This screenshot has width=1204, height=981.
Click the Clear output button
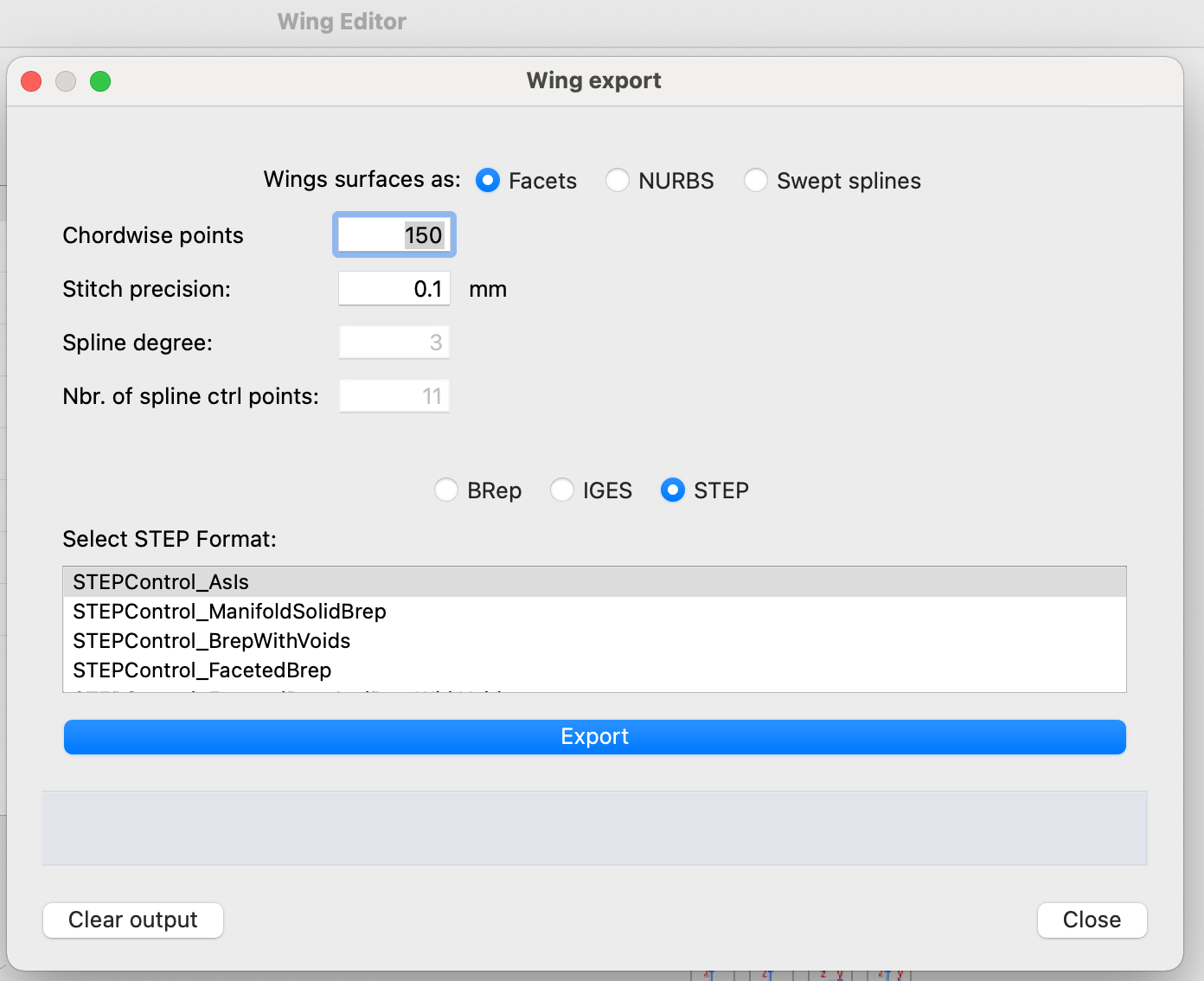pos(133,920)
